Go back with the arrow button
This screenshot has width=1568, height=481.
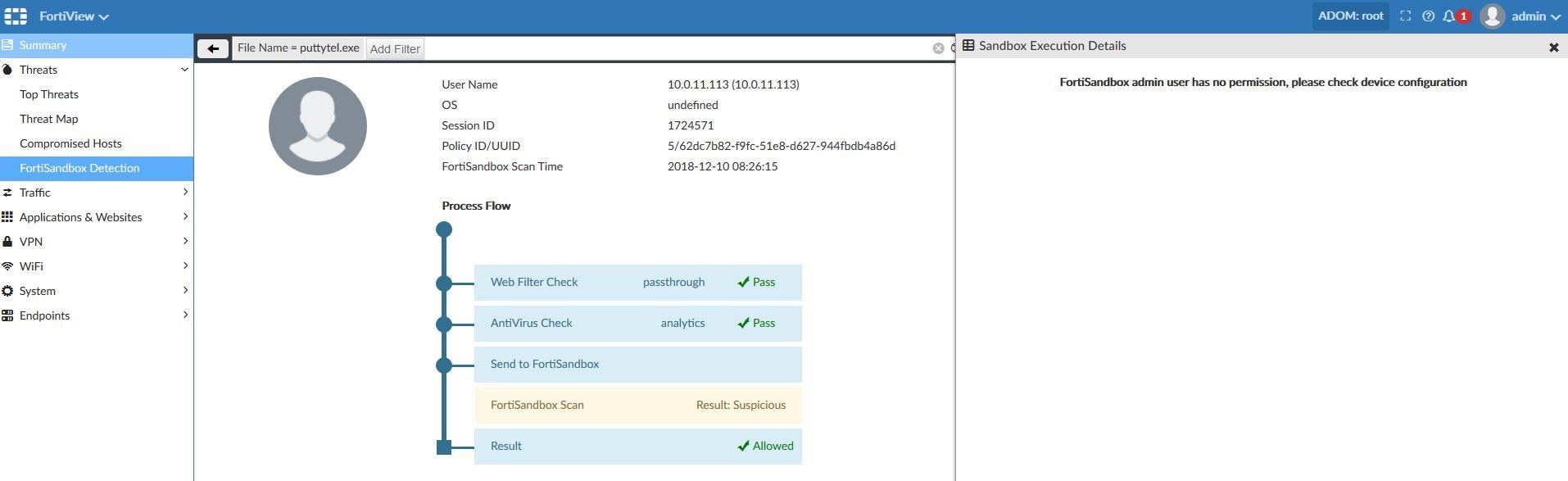click(x=213, y=48)
